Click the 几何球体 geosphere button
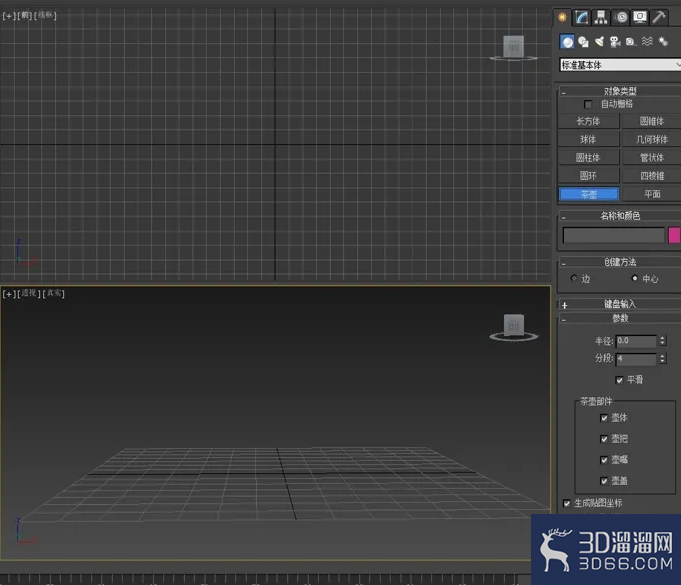The width and height of the screenshot is (681, 585). pos(651,139)
